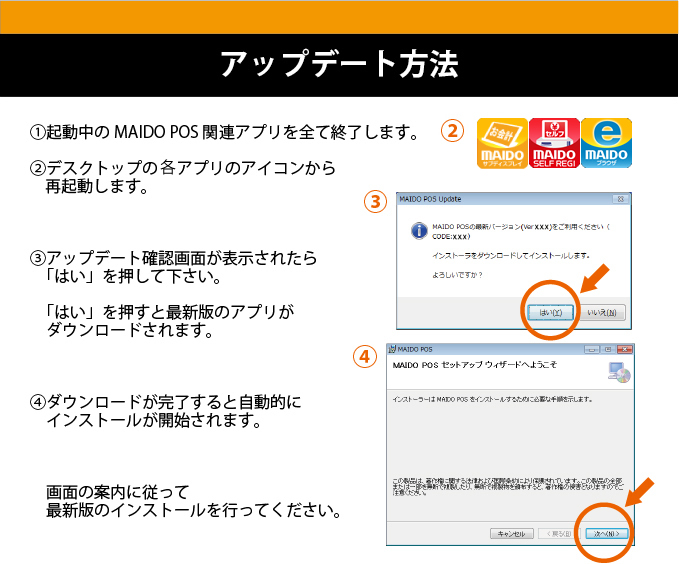
Task: Close the MAIDO POS Update dialog
Action: (x=621, y=199)
